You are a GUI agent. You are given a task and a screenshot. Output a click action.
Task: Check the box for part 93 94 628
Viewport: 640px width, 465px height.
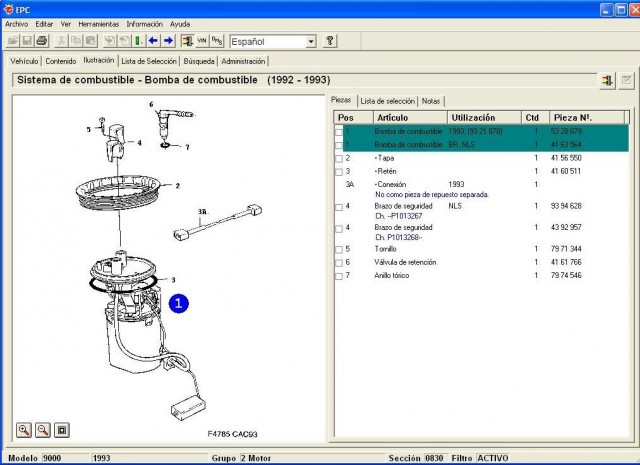(x=339, y=207)
